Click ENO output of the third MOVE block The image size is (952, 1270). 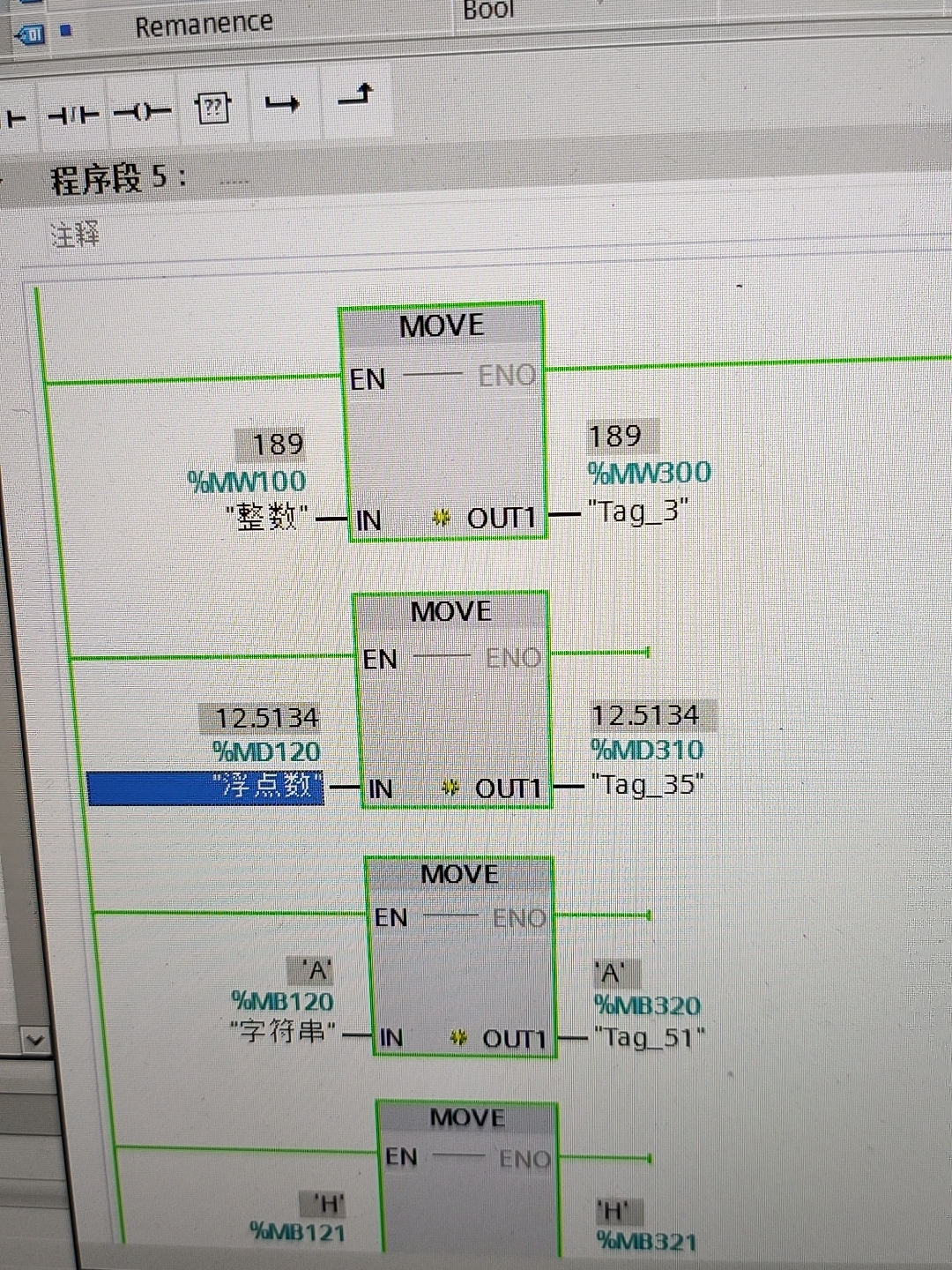tap(518, 918)
